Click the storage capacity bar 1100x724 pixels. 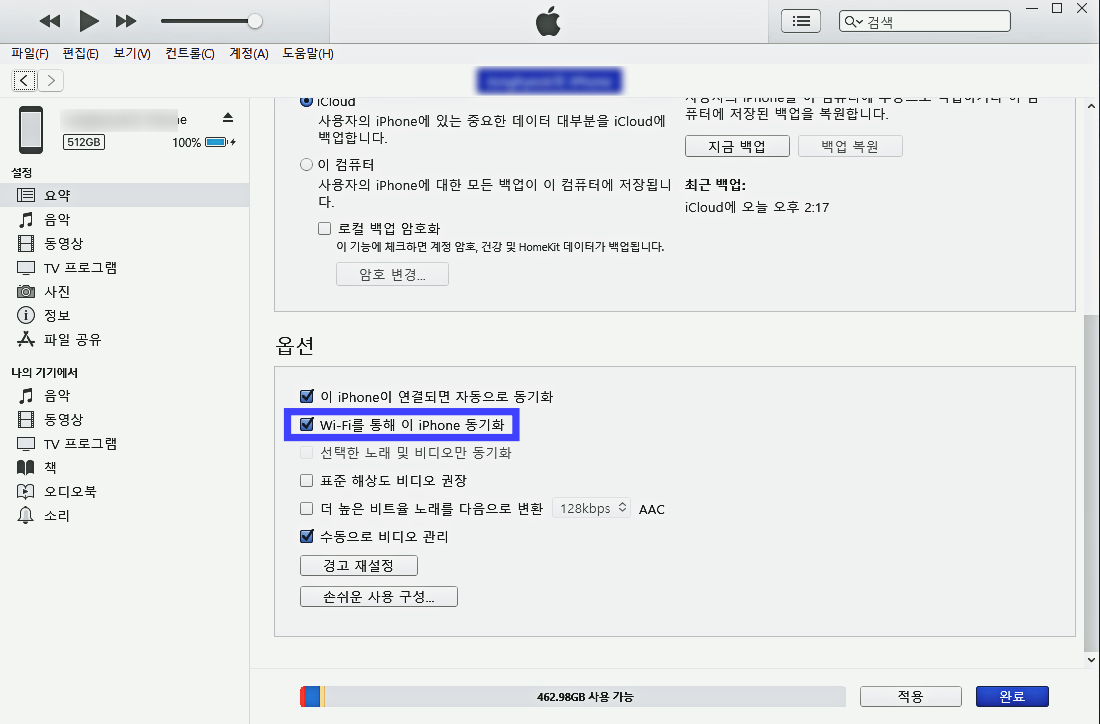tap(572, 697)
